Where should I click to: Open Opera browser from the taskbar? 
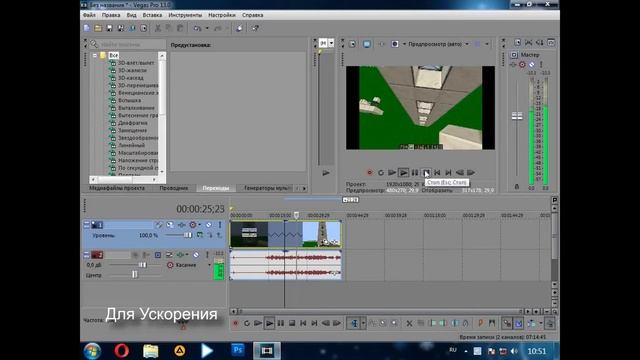tap(122, 351)
